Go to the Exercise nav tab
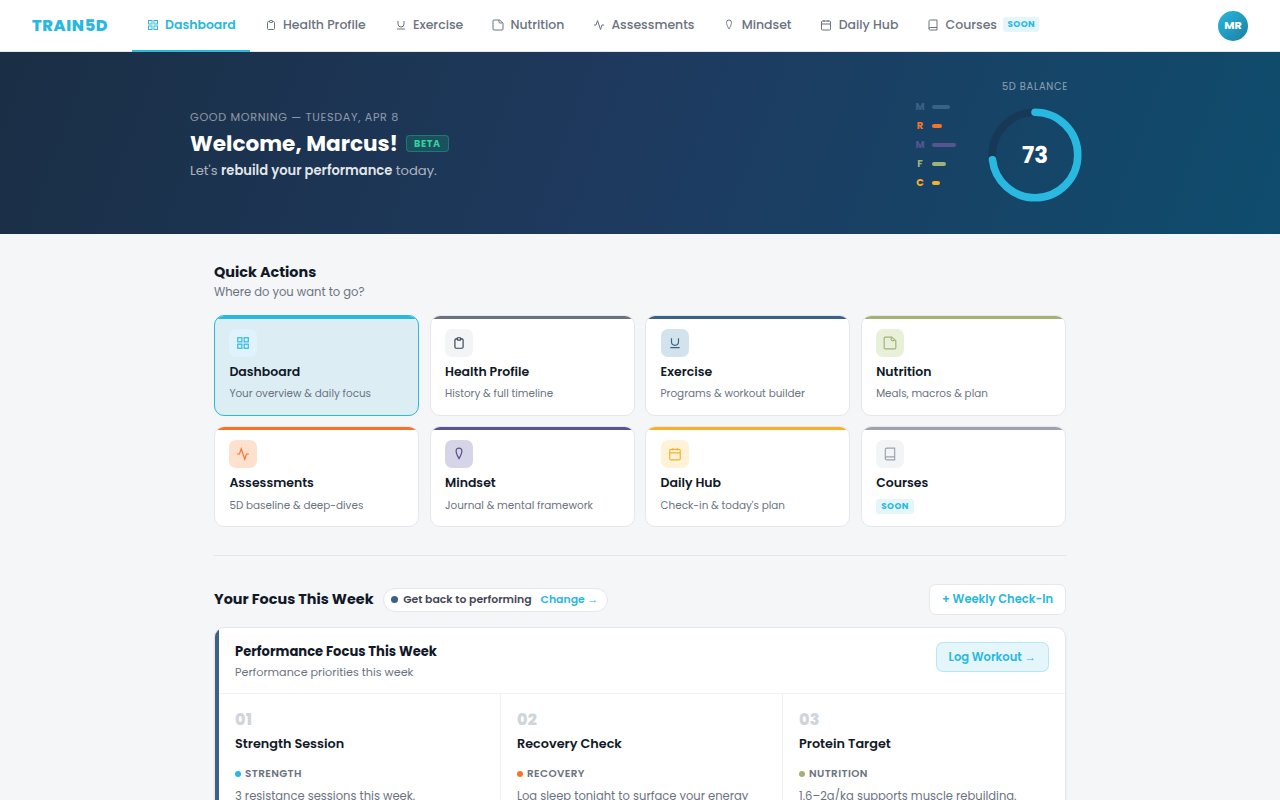 (x=429, y=25)
